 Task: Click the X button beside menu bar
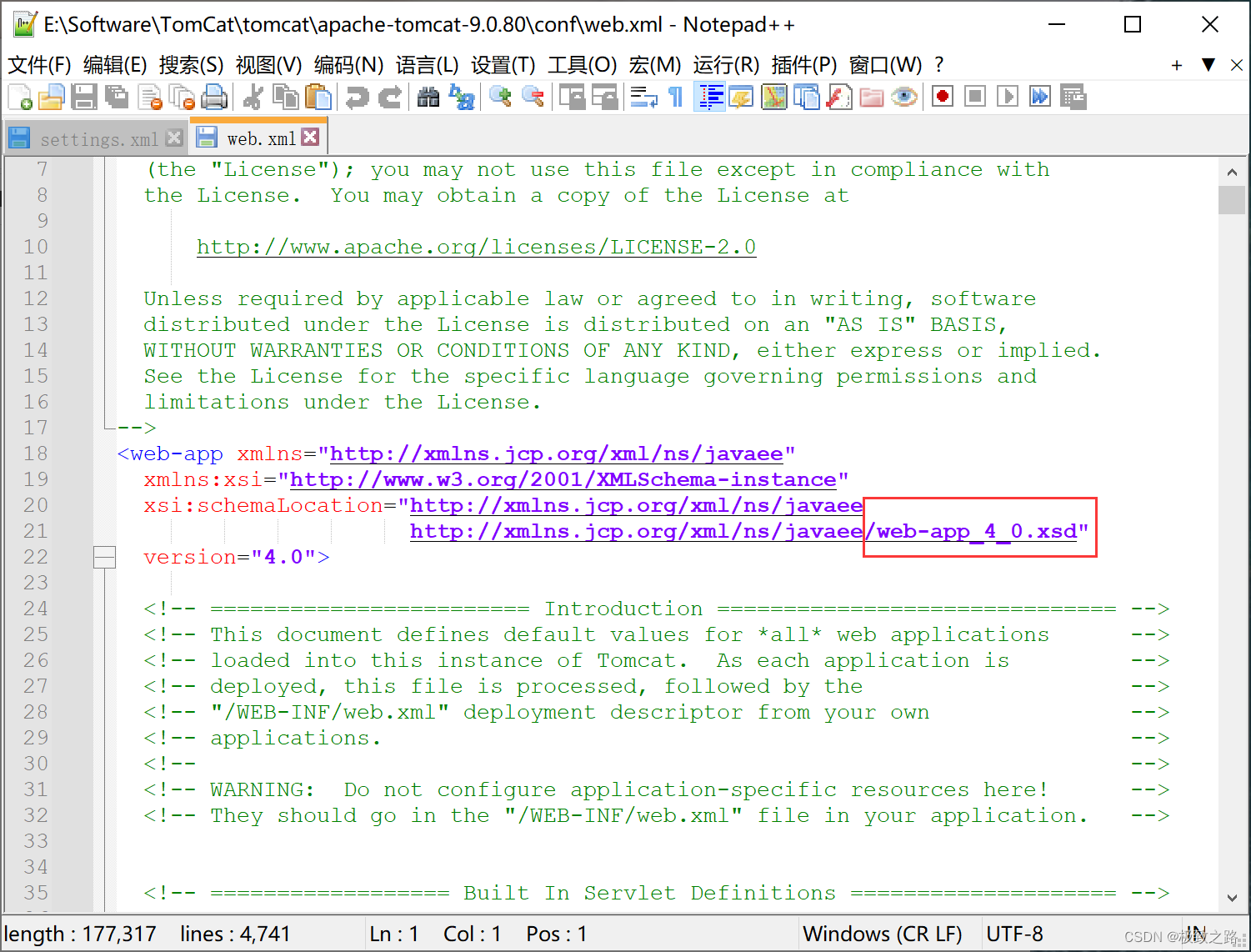1237,65
